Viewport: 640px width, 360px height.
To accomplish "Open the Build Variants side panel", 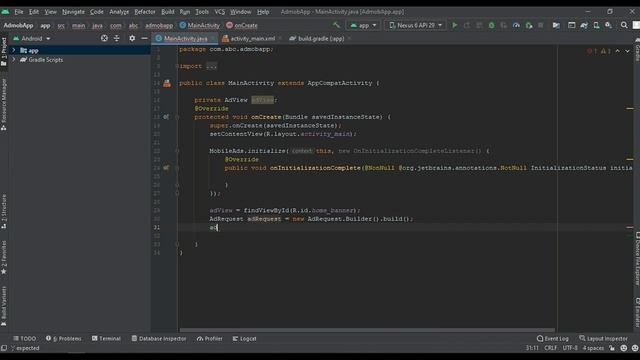I will coord(4,306).
